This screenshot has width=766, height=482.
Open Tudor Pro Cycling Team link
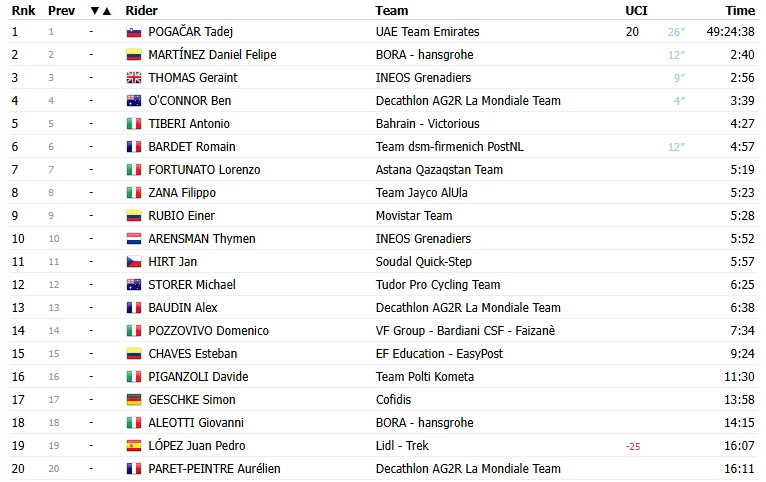[x=438, y=285]
